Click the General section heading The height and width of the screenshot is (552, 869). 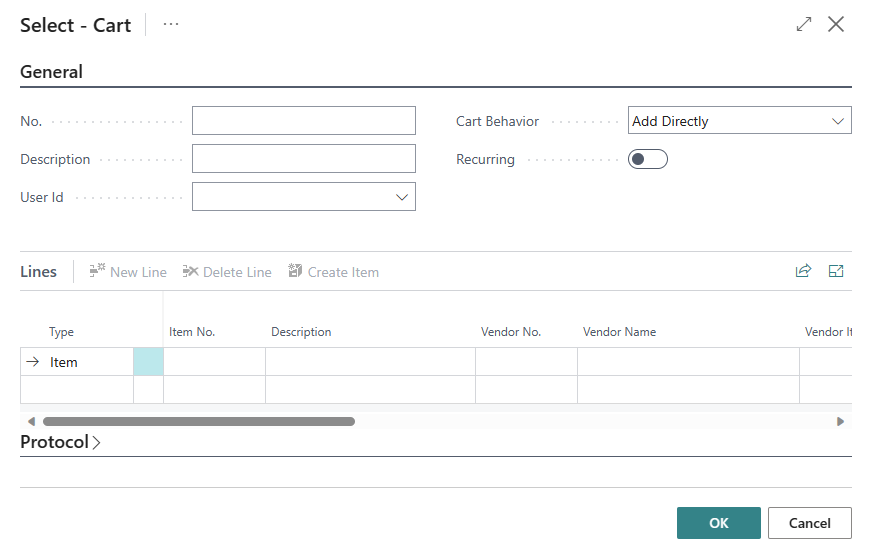coord(52,72)
